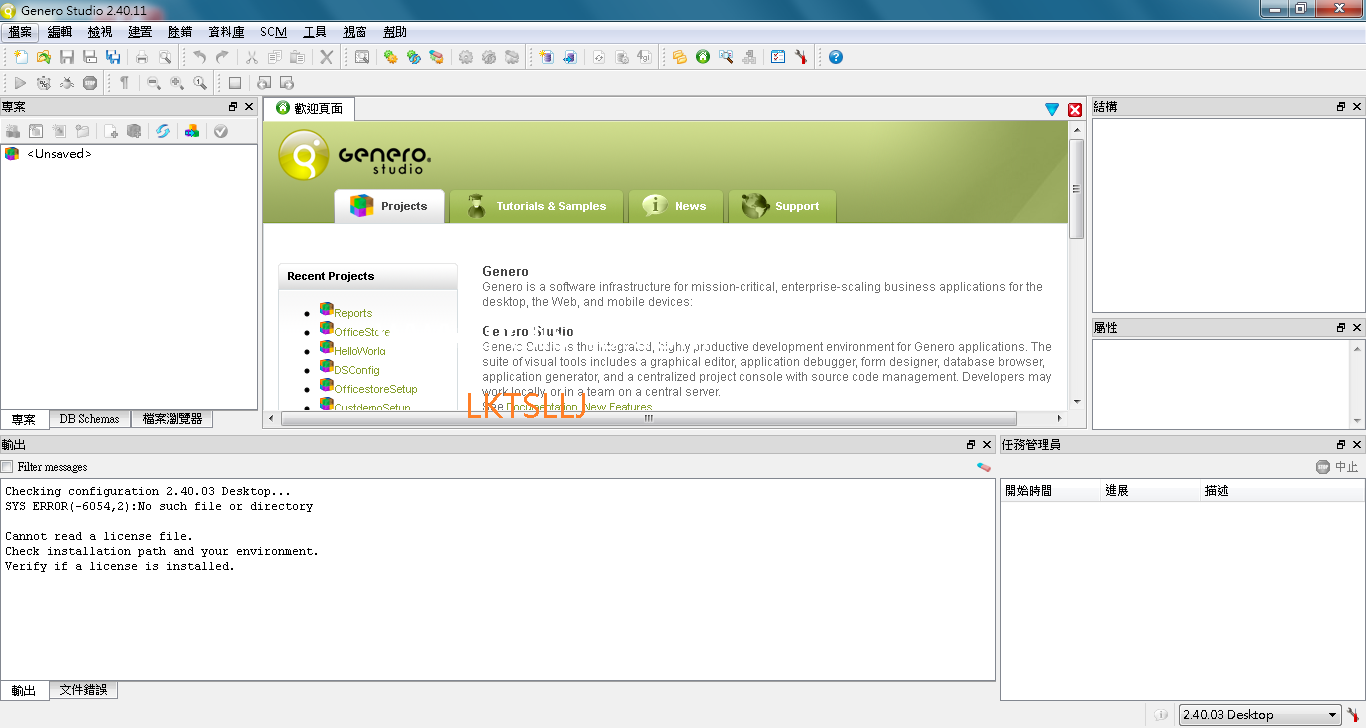Click the red close tab X icon
This screenshot has height=728, width=1366.
(x=1075, y=109)
